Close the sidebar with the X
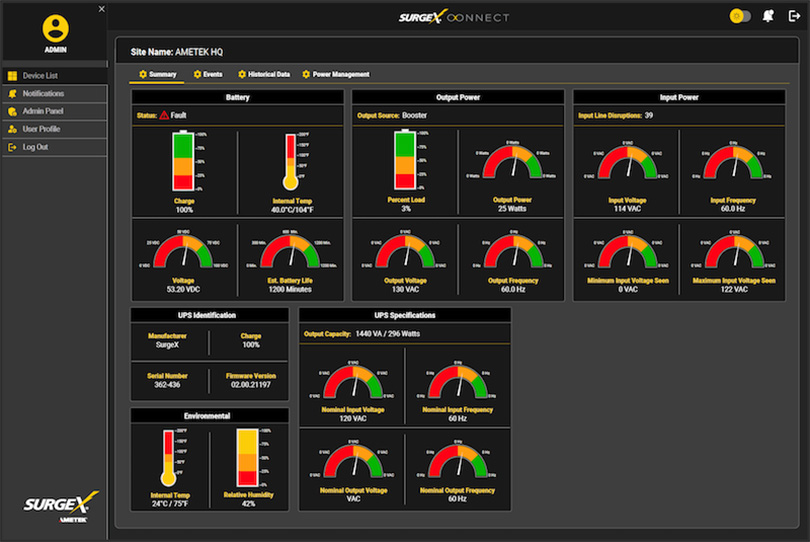810x542 pixels. click(101, 9)
